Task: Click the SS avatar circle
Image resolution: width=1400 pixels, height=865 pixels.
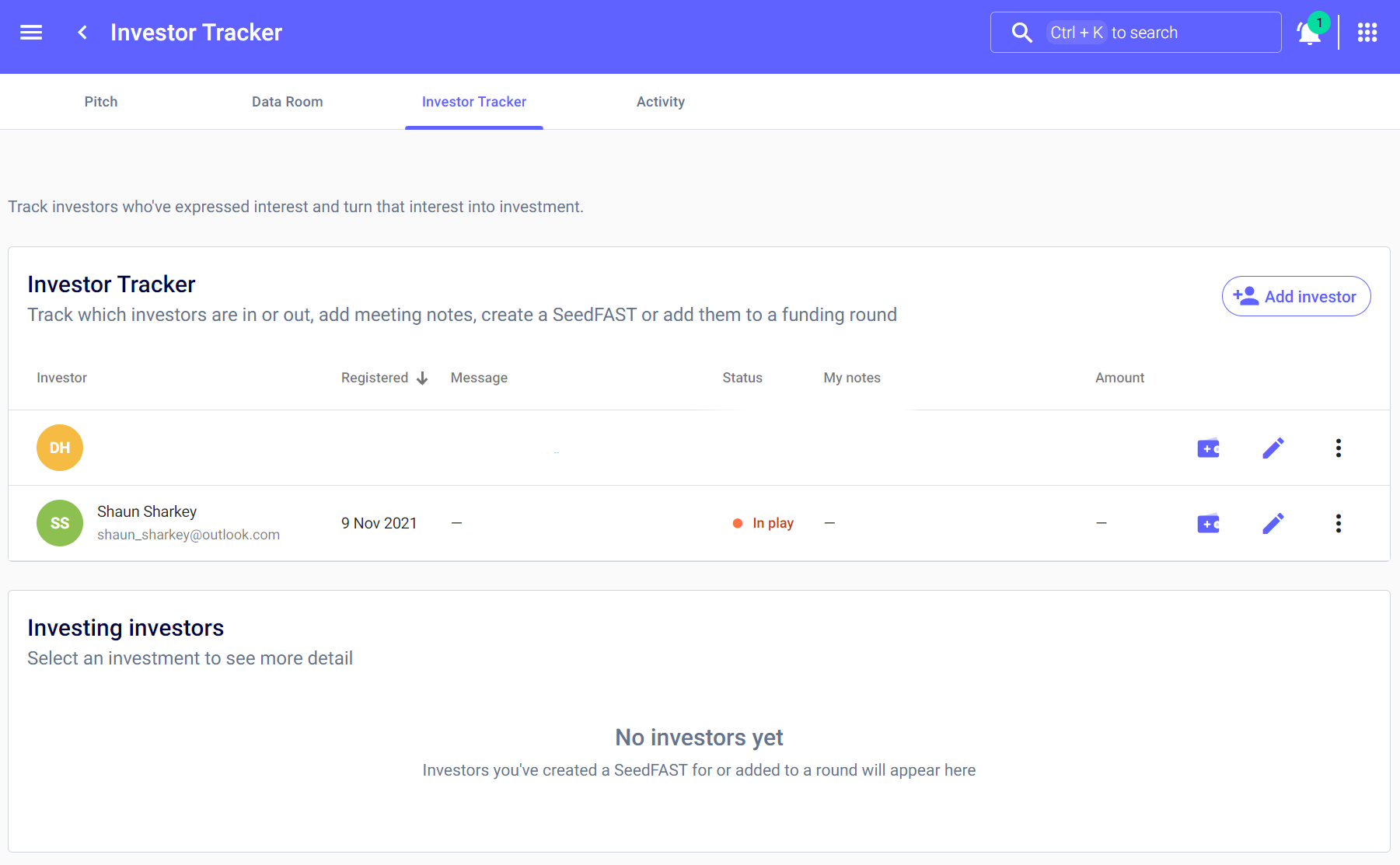Action: 60,523
